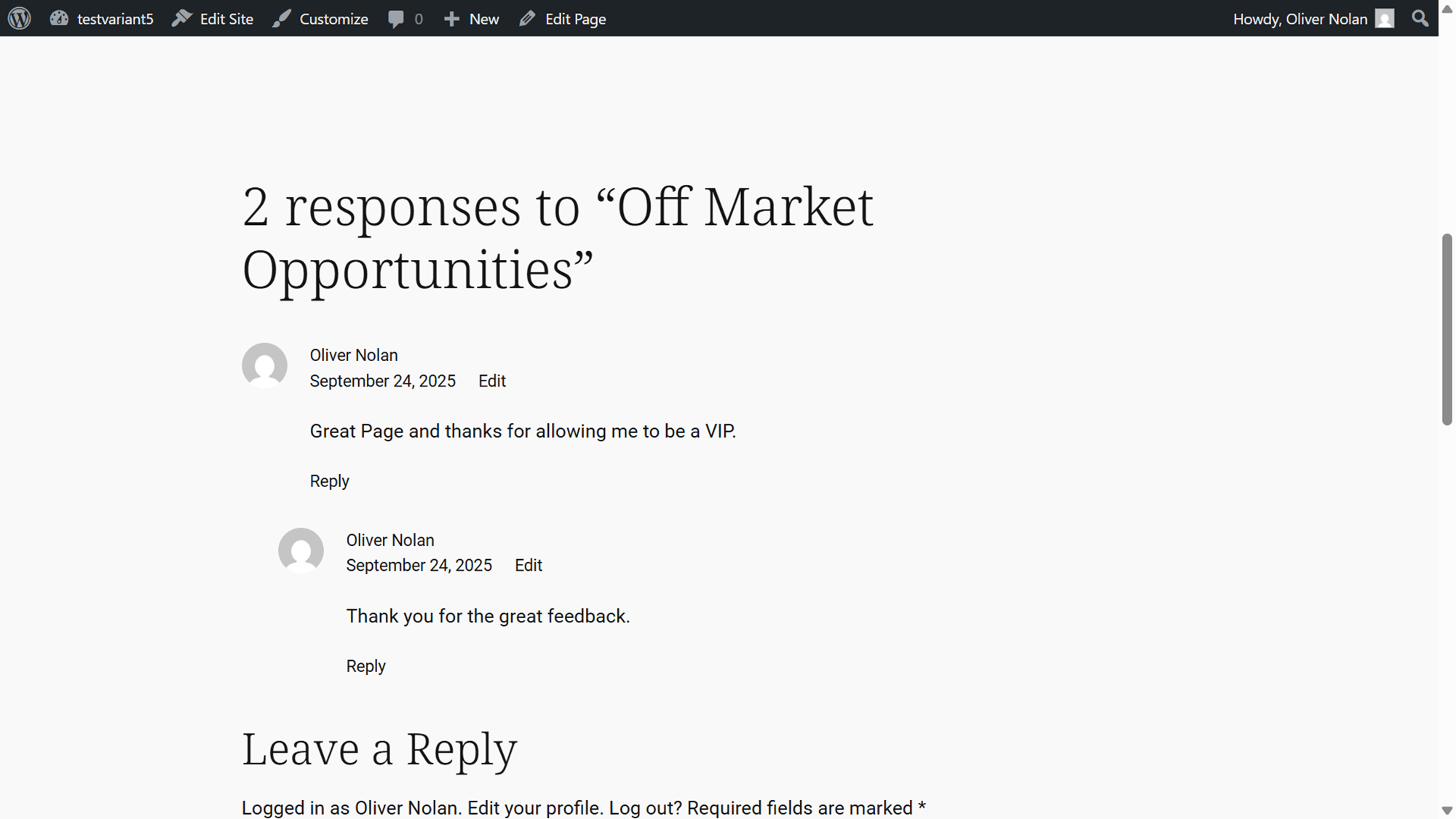Open the comments bubble icon

click(396, 19)
